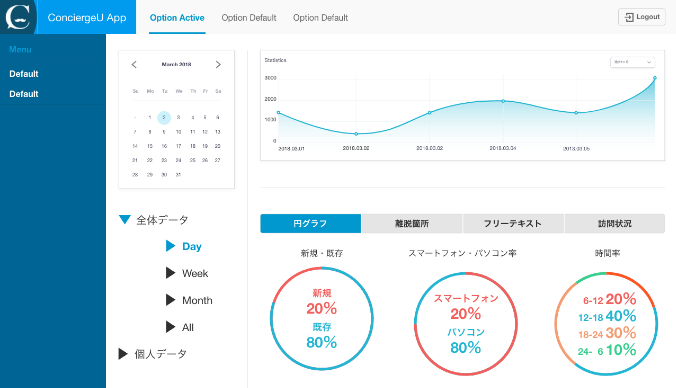The image size is (676, 388).
Task: Pick March 1 in the calendar
Action: click(x=150, y=117)
